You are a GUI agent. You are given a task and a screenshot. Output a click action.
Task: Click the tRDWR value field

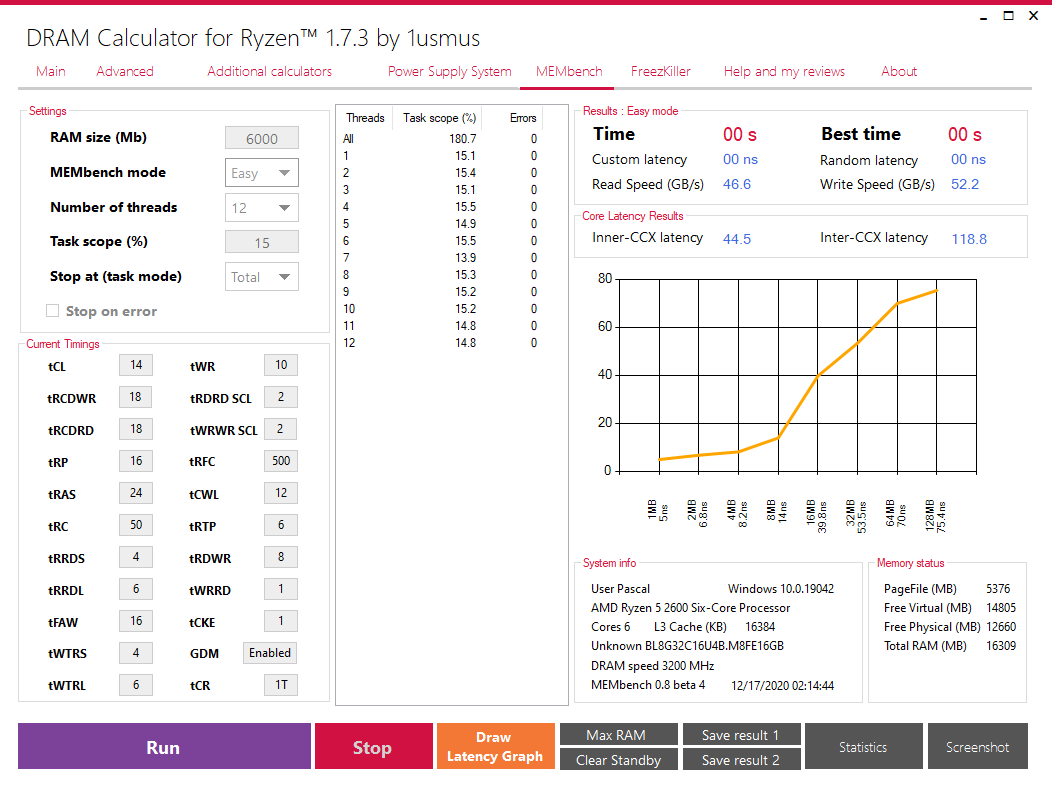click(281, 557)
